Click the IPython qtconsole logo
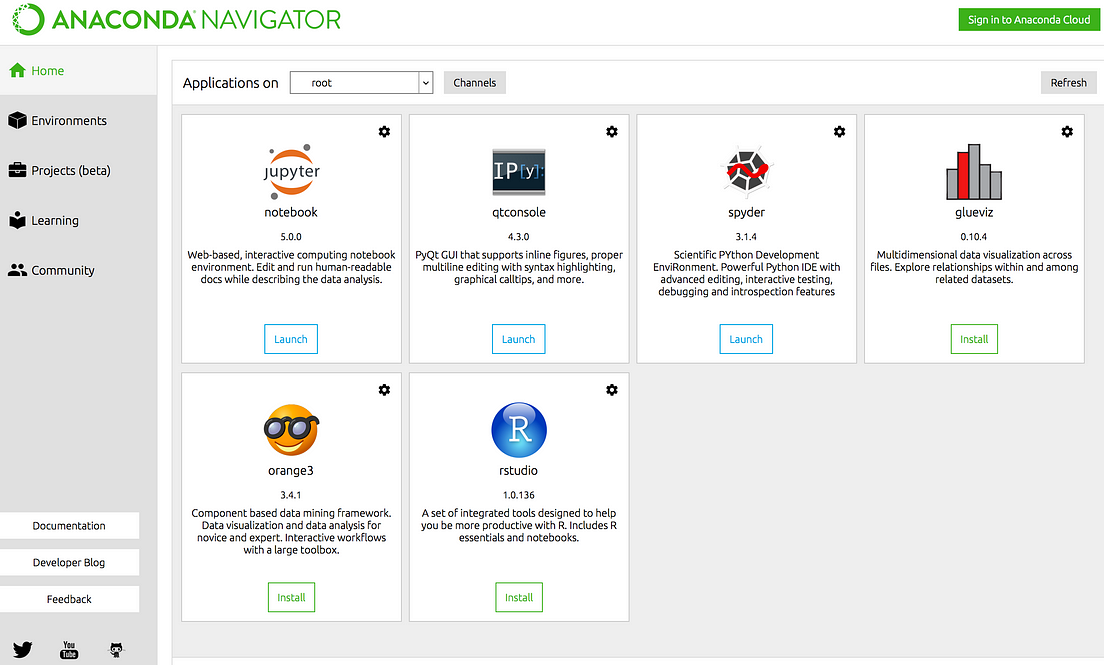 coord(519,172)
